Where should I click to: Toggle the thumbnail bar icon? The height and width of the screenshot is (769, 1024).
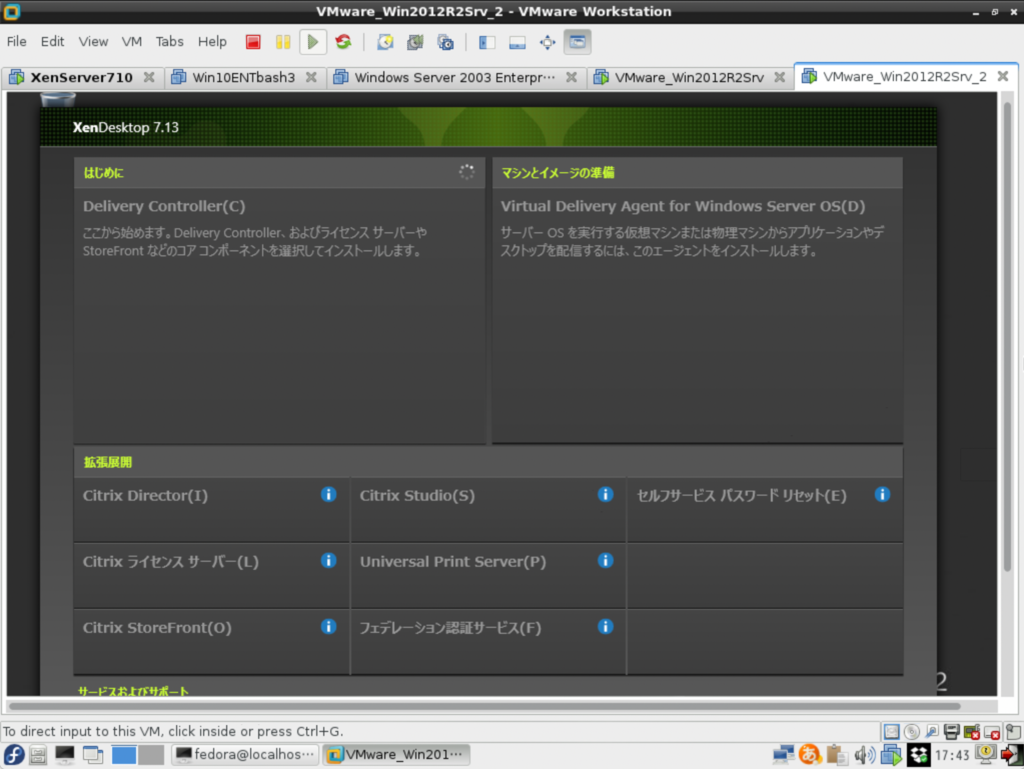517,42
